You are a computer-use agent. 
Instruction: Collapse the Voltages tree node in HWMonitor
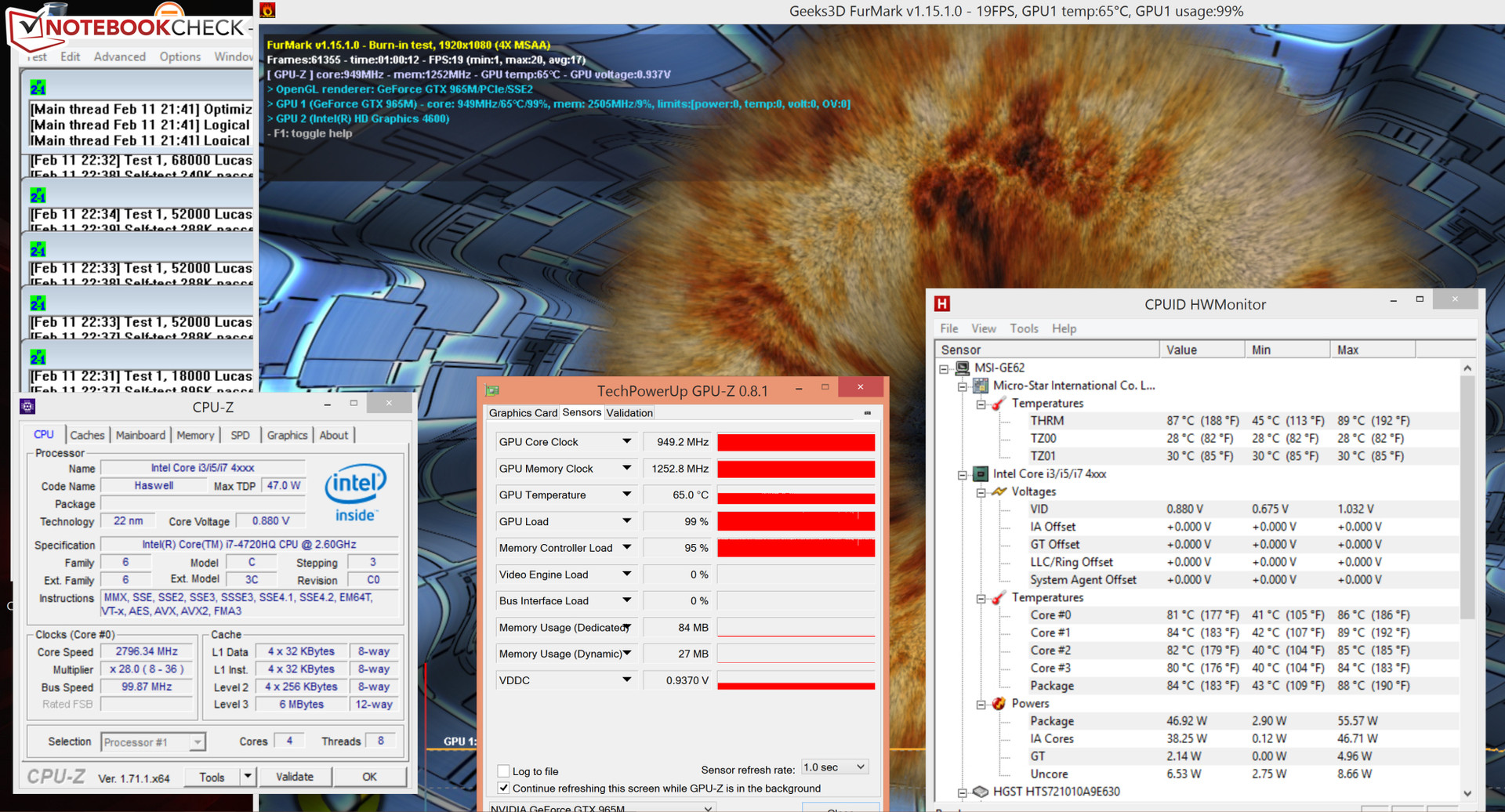[981, 492]
